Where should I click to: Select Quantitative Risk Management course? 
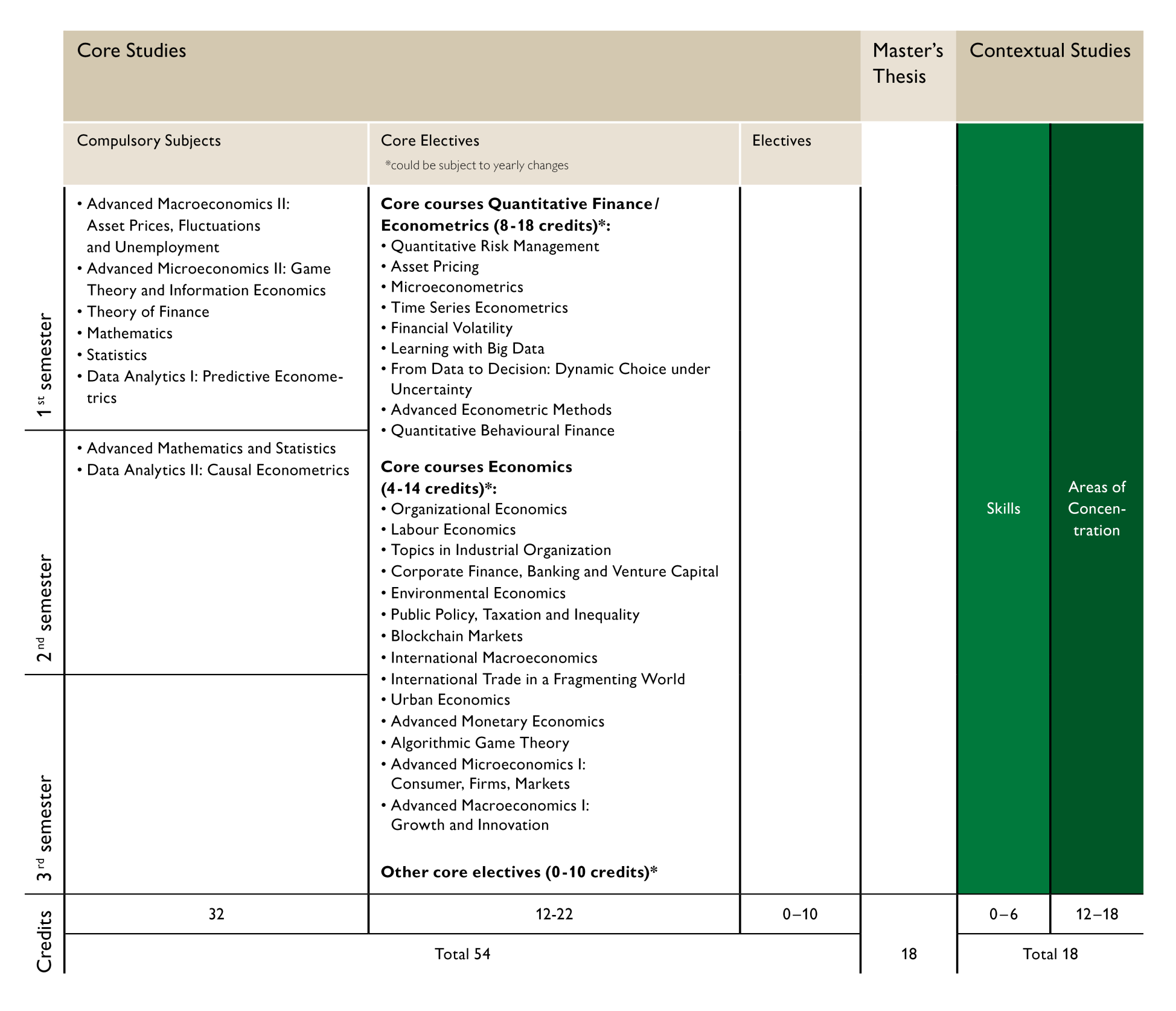494,246
